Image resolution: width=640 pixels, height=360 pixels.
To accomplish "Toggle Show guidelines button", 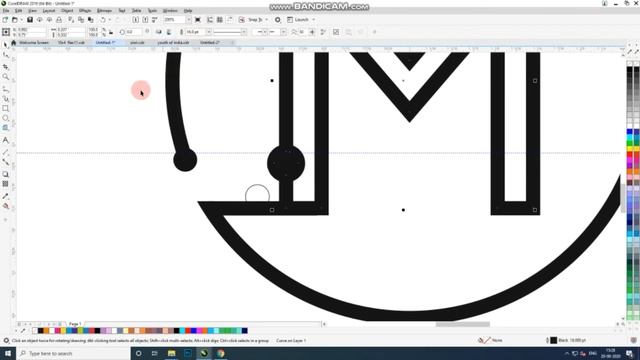I will [x=229, y=20].
